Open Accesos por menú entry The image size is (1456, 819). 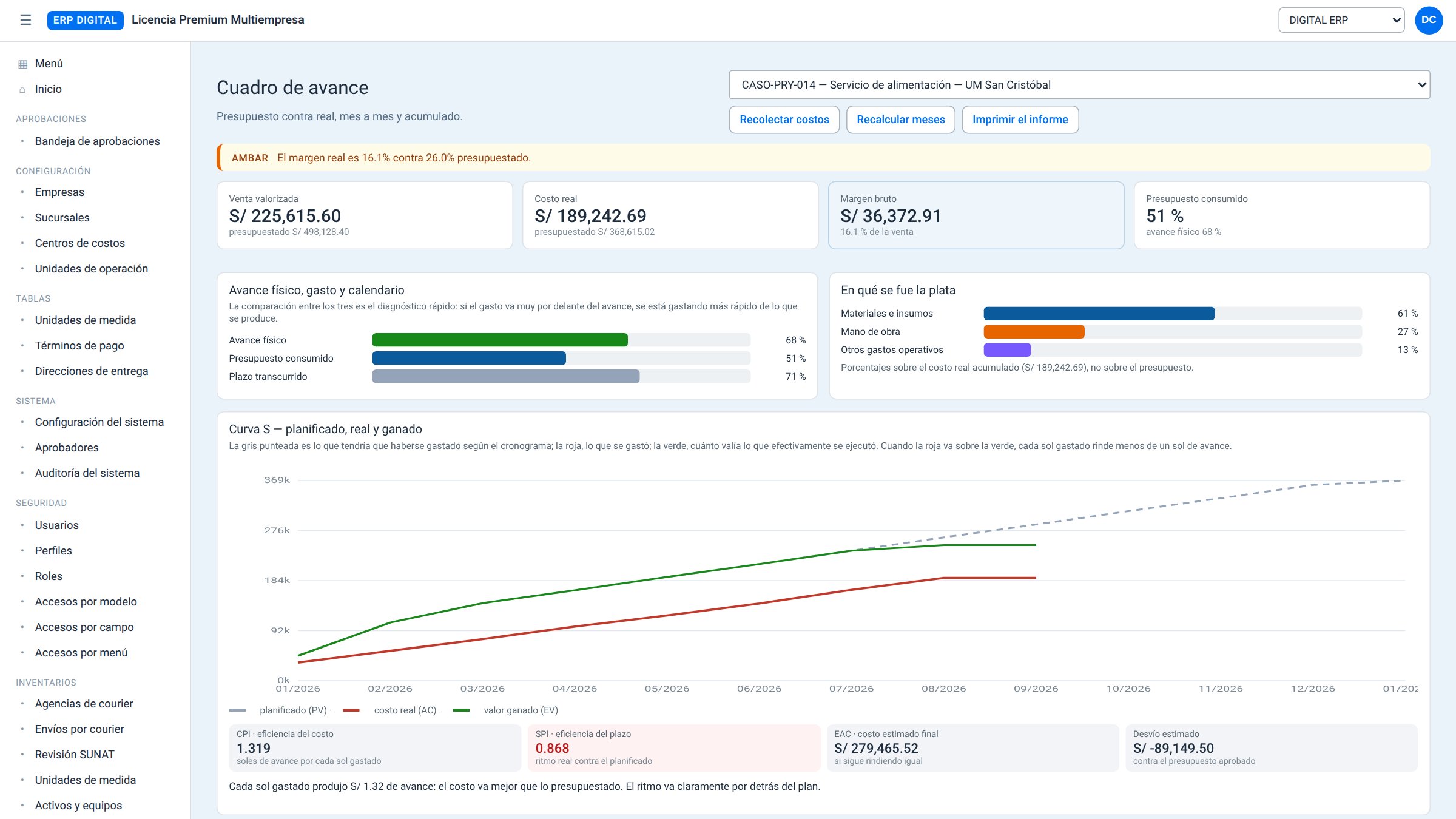[x=81, y=653]
